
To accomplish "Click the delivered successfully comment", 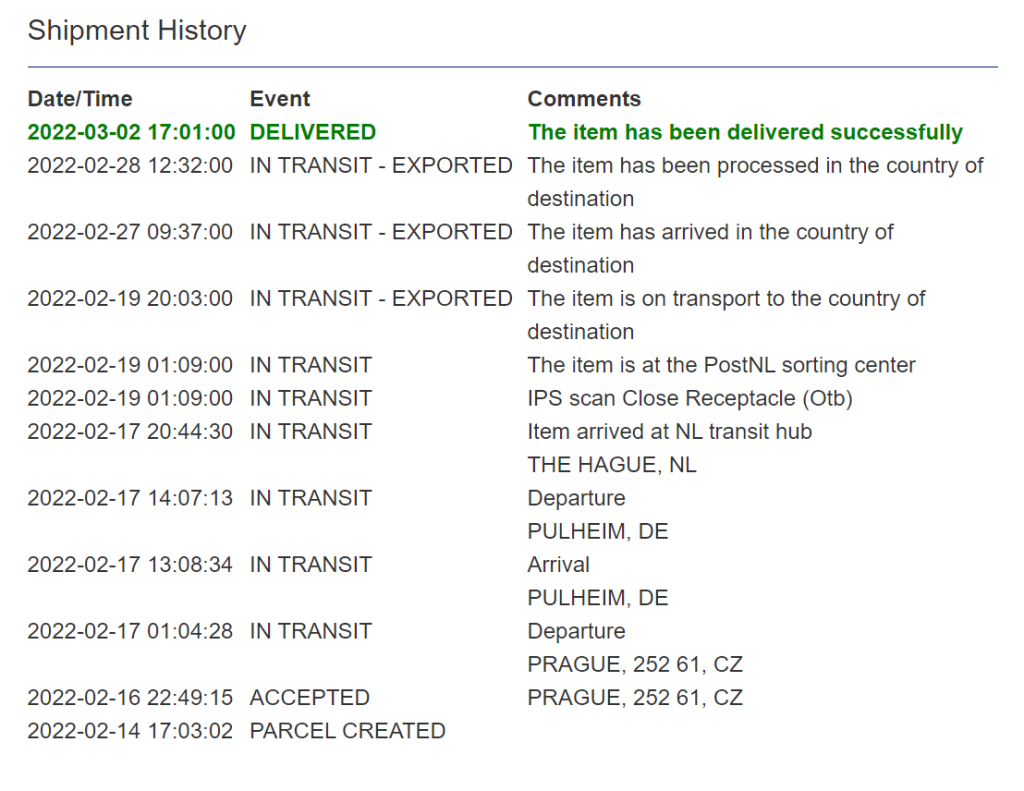I will pos(745,132).
